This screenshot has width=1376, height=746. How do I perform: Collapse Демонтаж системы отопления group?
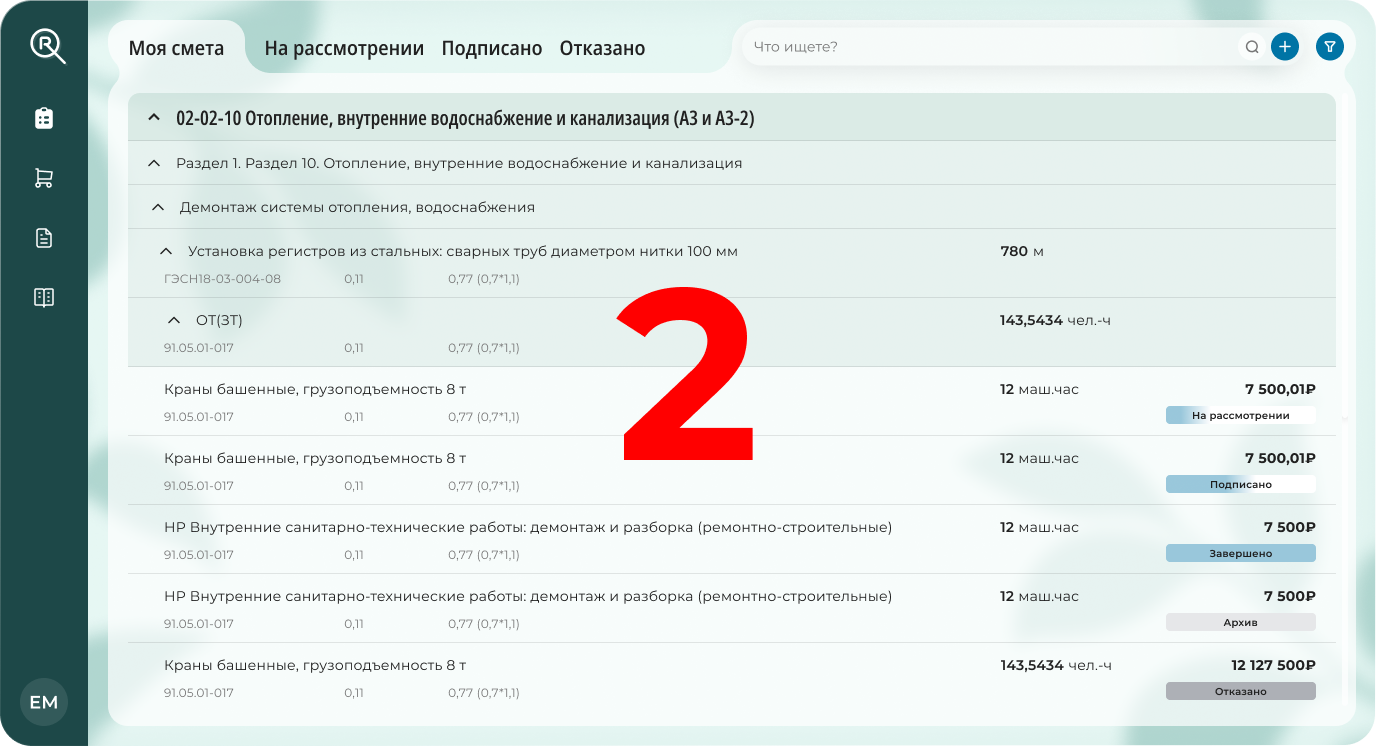pos(157,206)
